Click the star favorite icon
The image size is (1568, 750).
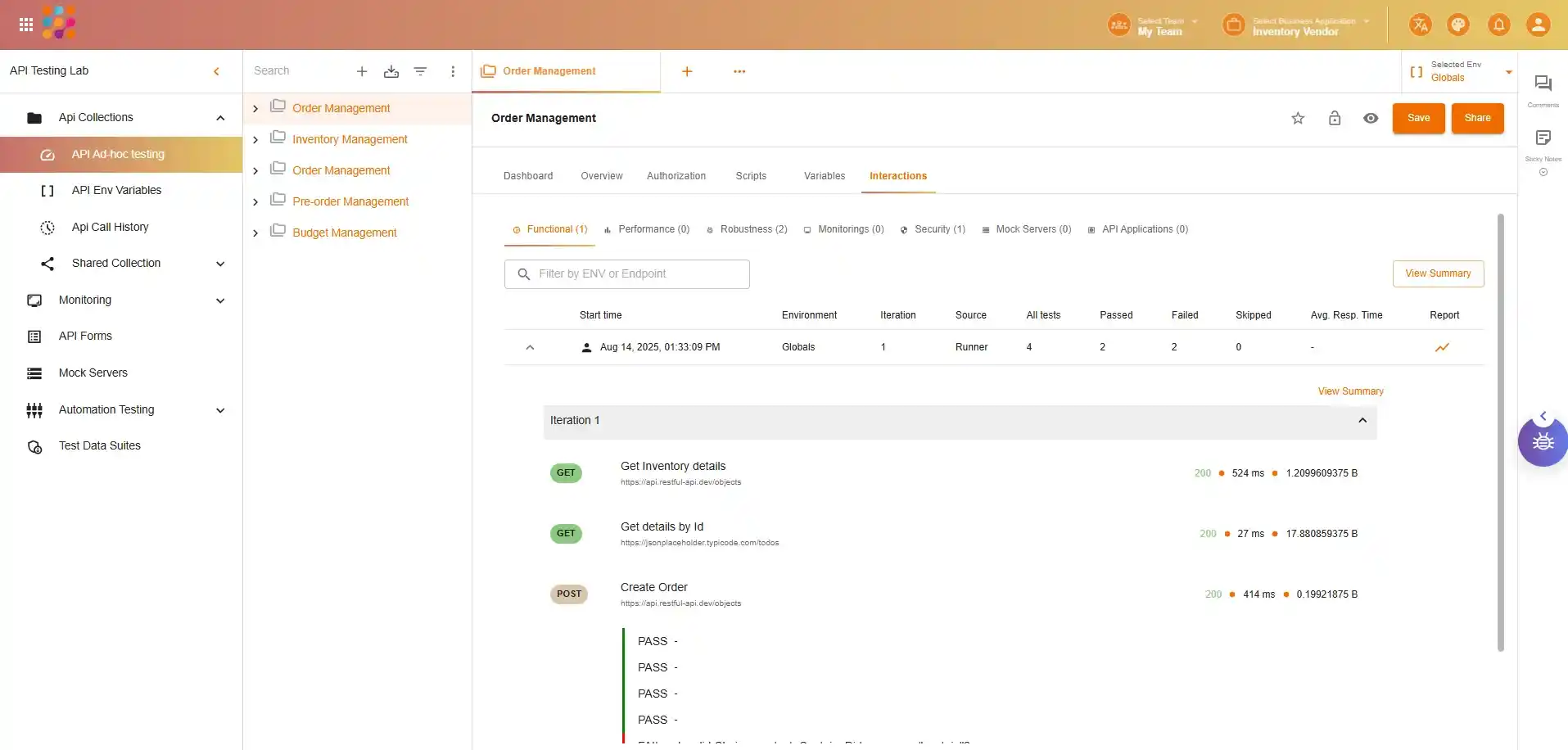click(x=1298, y=119)
